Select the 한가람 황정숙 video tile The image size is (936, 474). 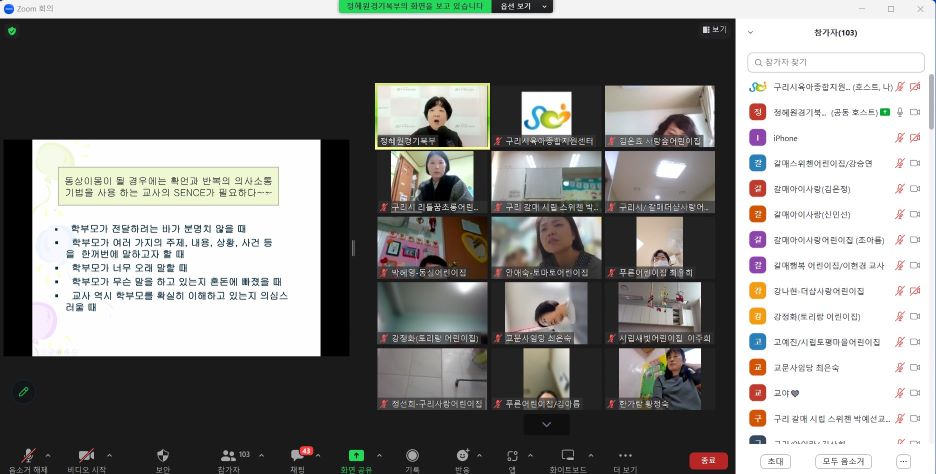coord(660,379)
